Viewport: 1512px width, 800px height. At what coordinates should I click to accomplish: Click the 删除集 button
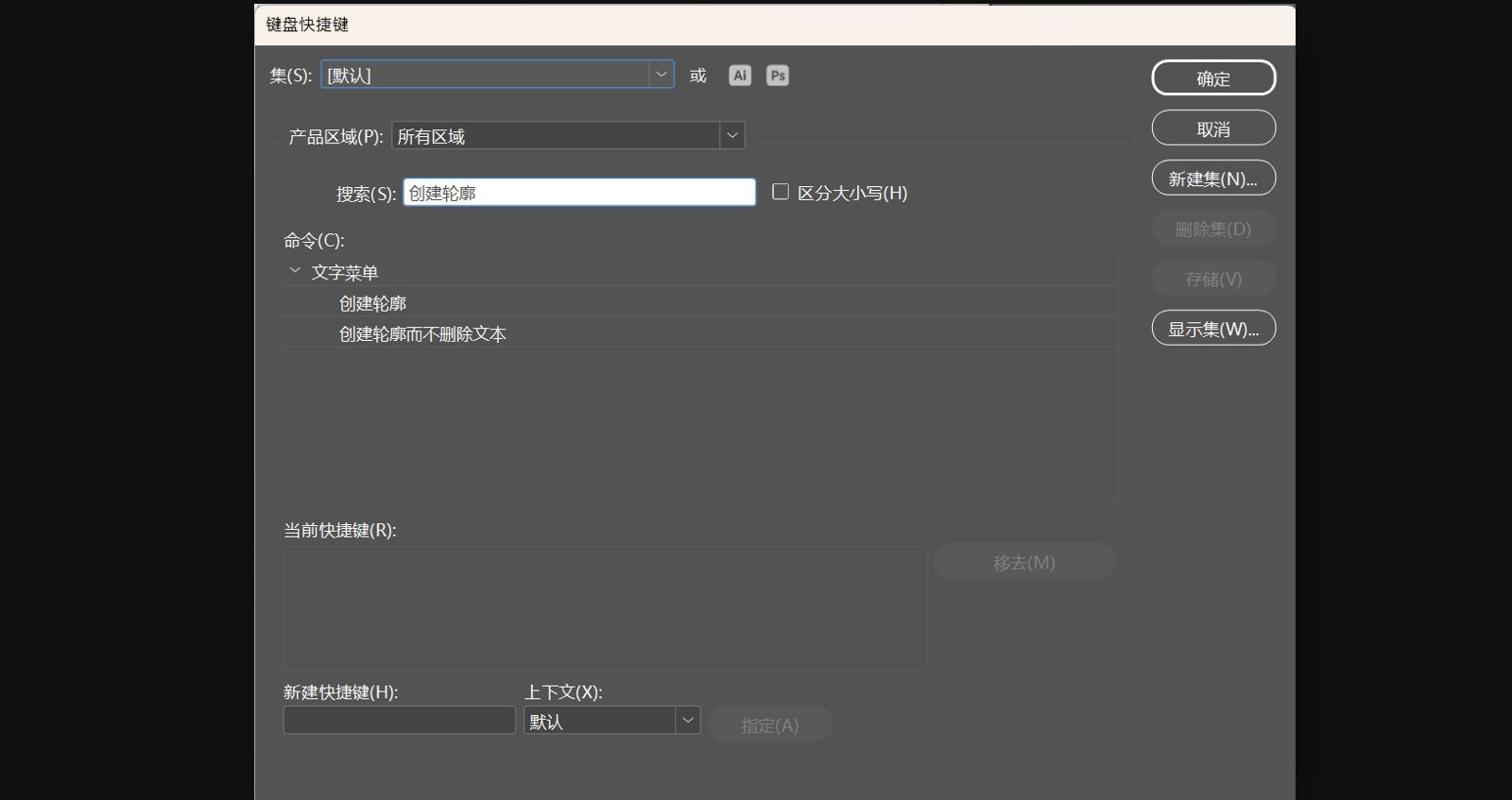pyautogui.click(x=1213, y=229)
